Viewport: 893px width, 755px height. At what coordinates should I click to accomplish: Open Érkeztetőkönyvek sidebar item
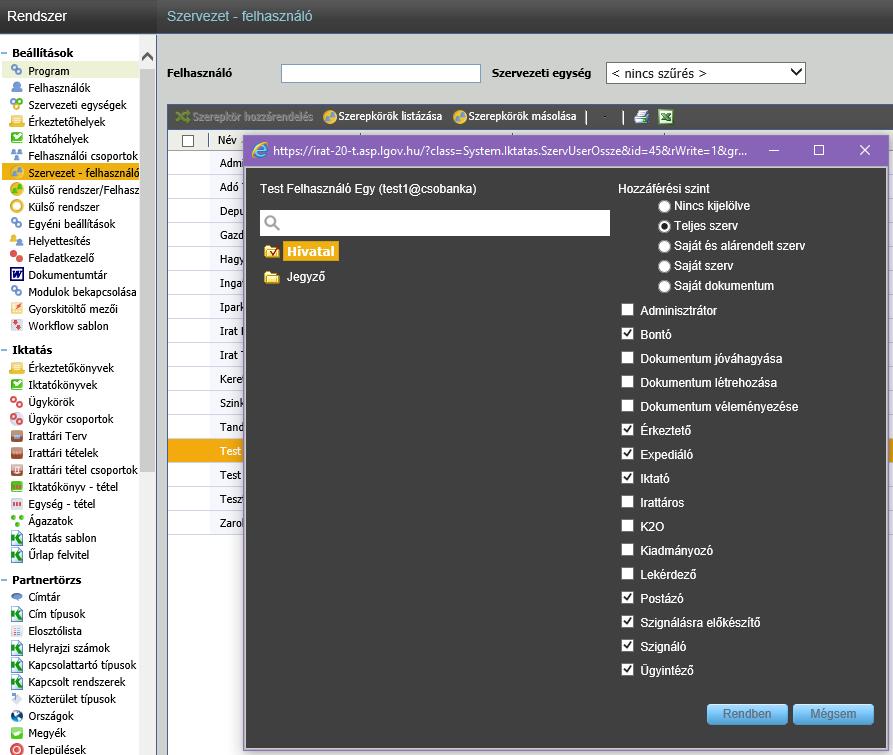(x=71, y=368)
